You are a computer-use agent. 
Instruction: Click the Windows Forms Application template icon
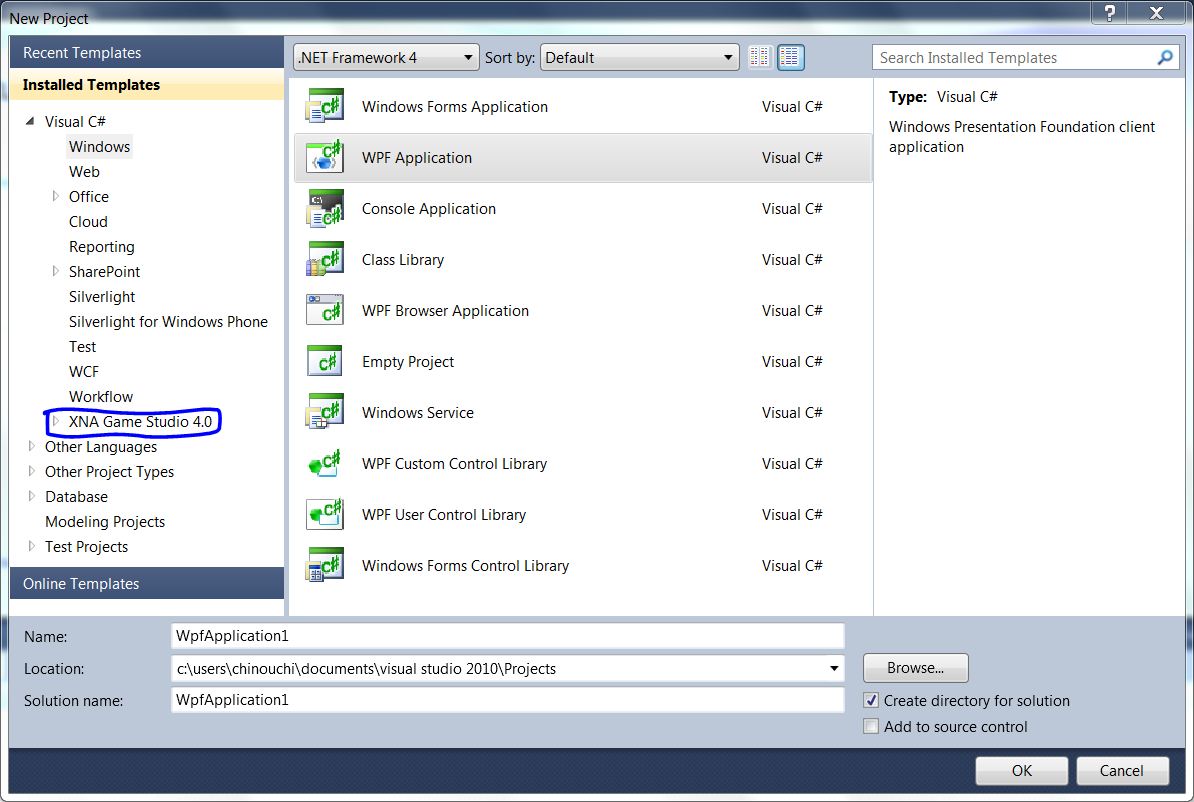(x=325, y=107)
